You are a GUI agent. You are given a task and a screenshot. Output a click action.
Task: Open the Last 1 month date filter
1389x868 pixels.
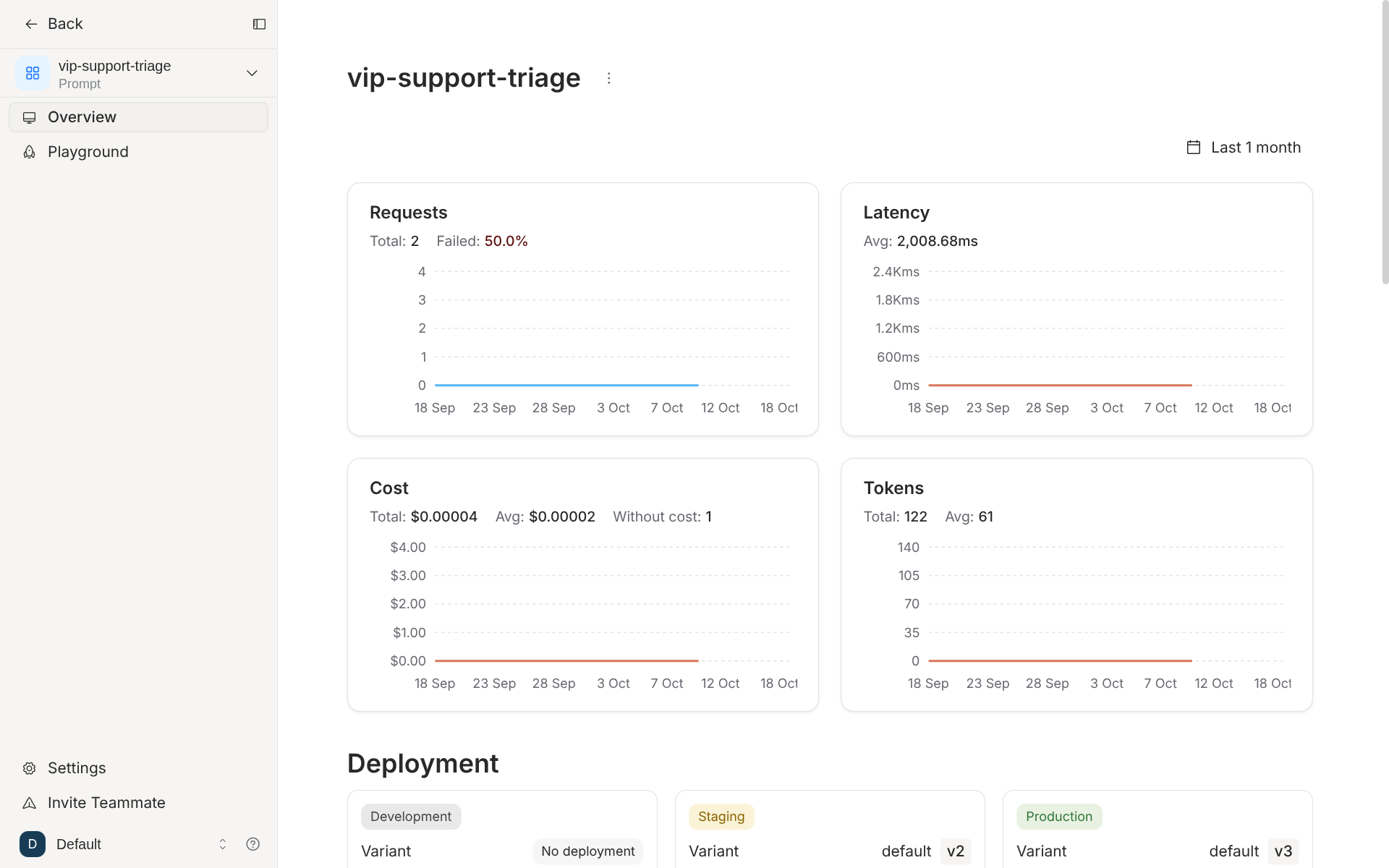click(1244, 148)
